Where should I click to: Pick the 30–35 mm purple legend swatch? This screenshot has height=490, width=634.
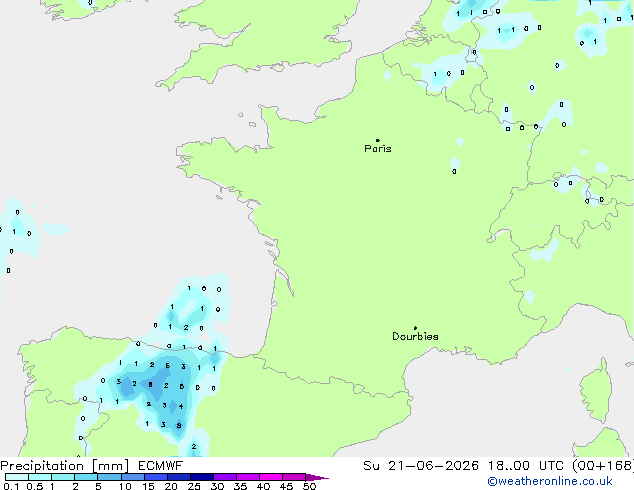[x=224, y=477]
